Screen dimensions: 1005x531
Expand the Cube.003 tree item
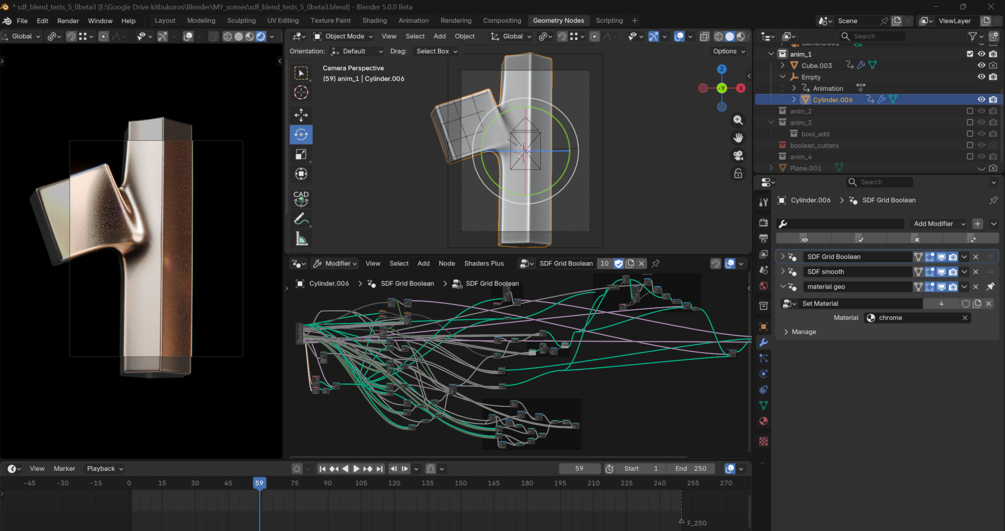pyautogui.click(x=783, y=65)
